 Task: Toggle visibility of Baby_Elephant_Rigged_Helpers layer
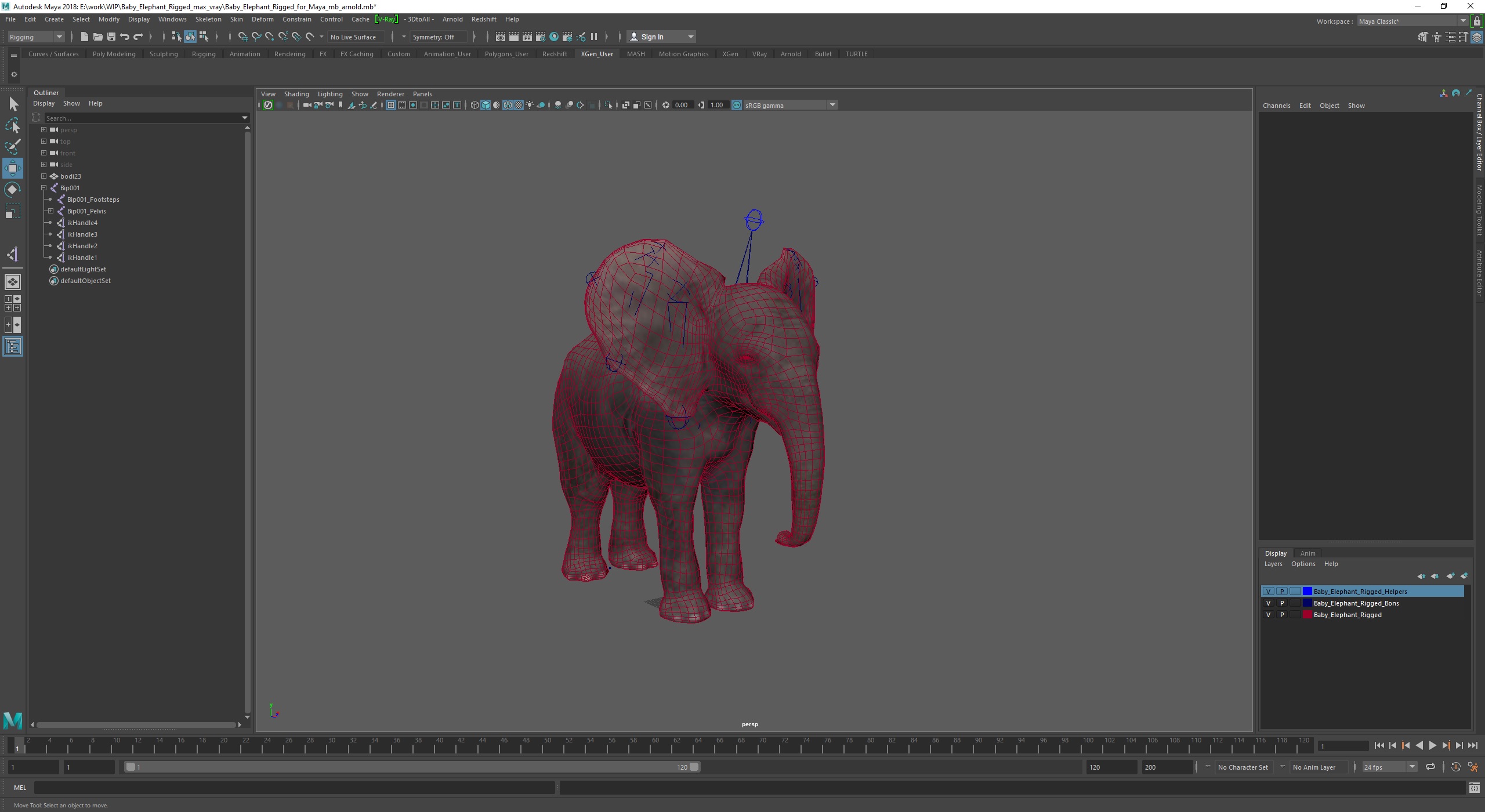[1268, 592]
